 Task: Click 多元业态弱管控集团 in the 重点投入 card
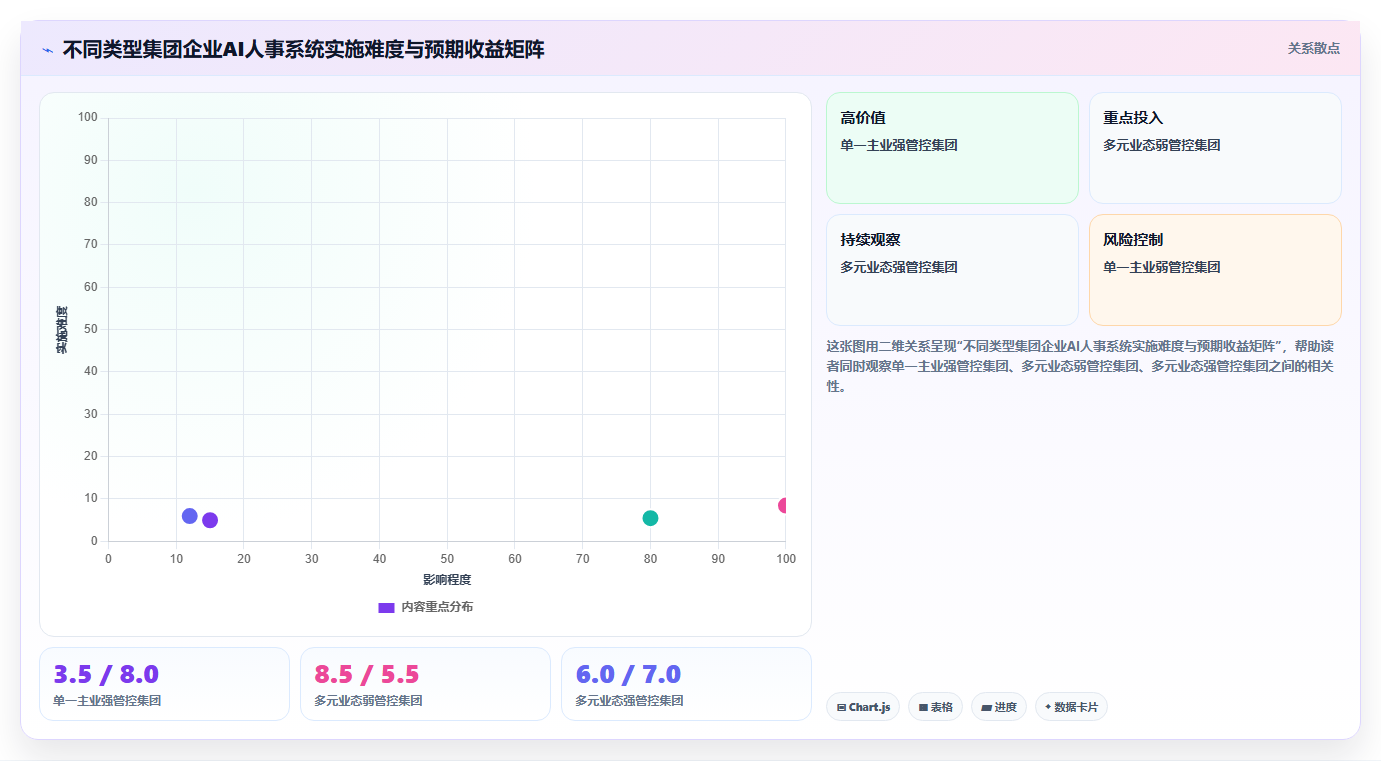point(1161,145)
